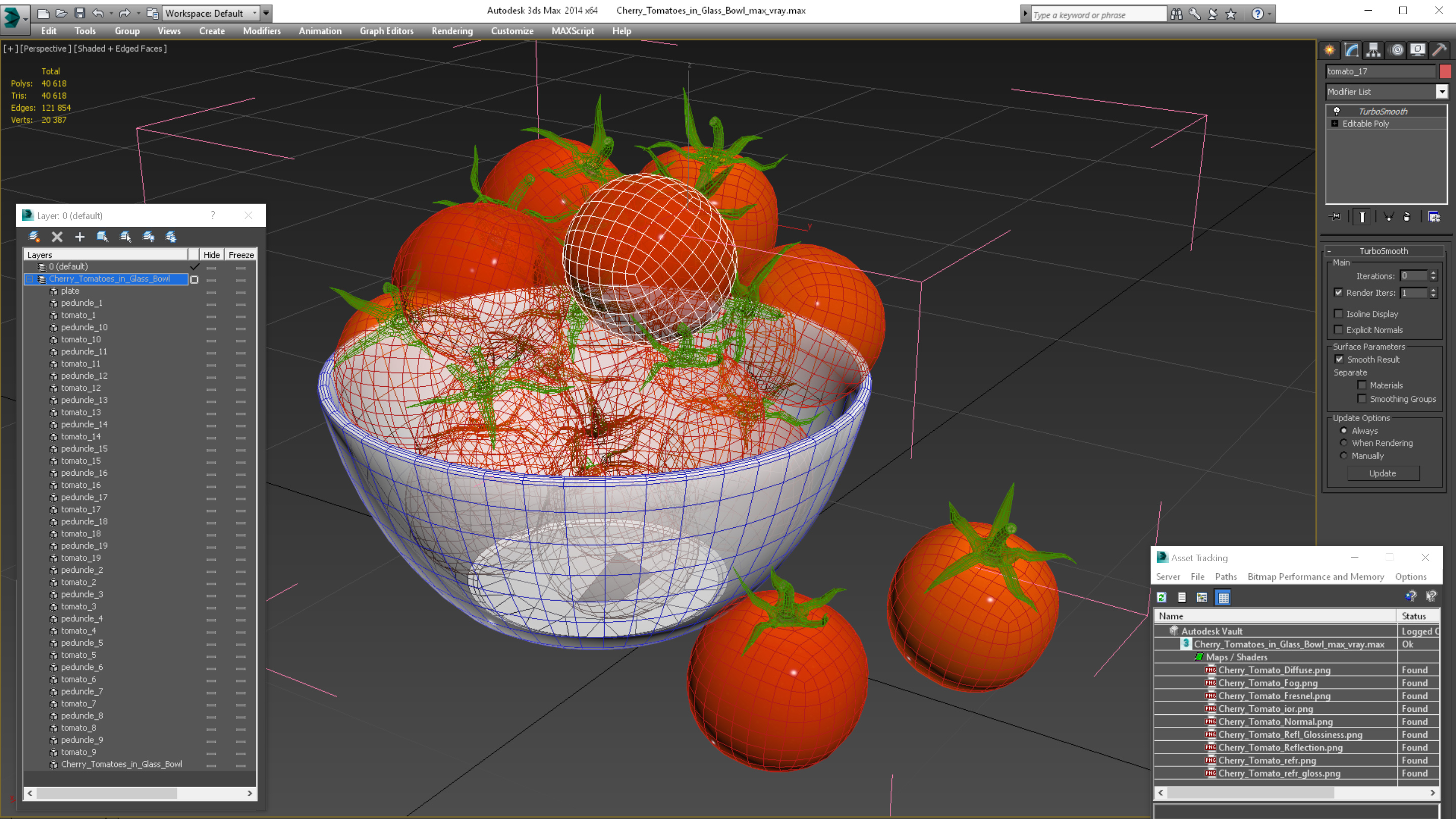Image resolution: width=1456 pixels, height=819 pixels.
Task: Open the Modify command panel tab
Action: pyautogui.click(x=1351, y=51)
